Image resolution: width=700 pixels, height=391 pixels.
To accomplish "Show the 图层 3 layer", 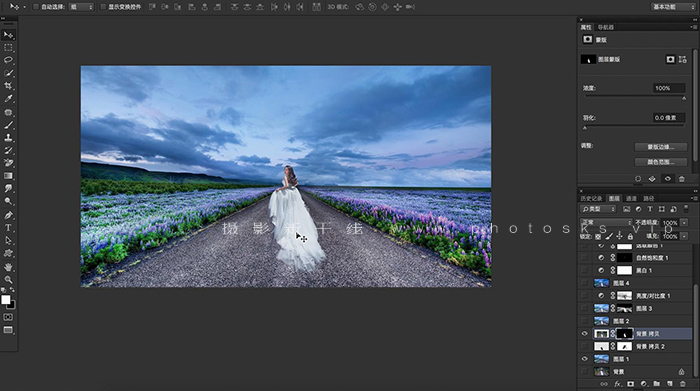I will coord(584,308).
